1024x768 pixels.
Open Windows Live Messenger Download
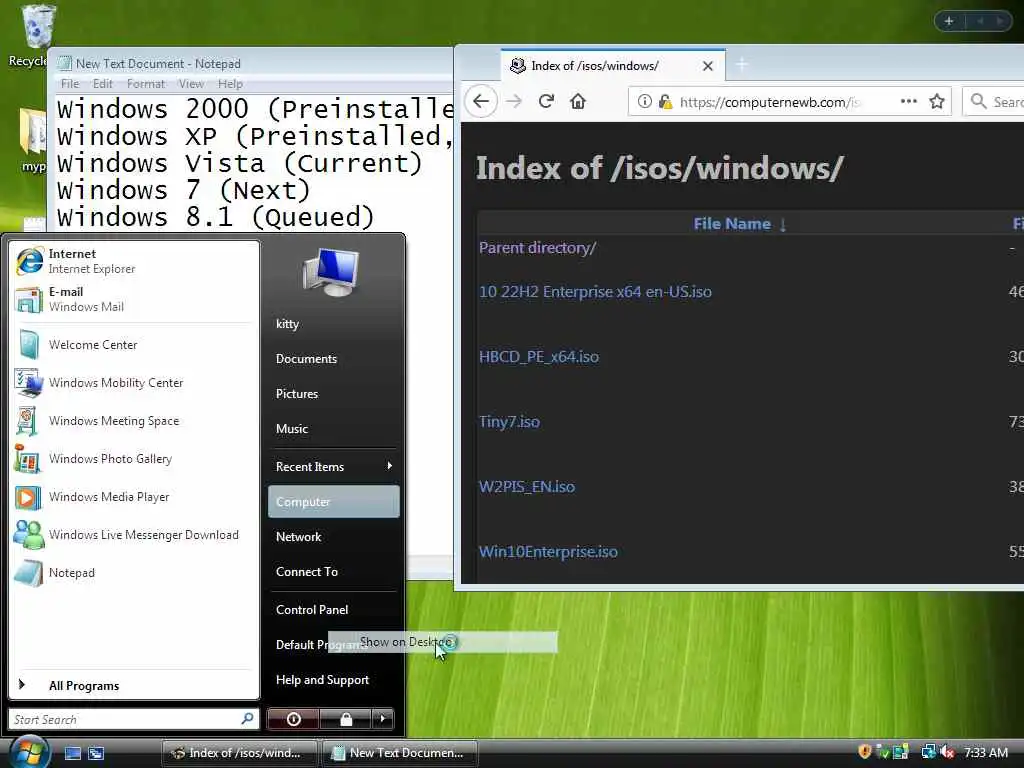point(134,535)
